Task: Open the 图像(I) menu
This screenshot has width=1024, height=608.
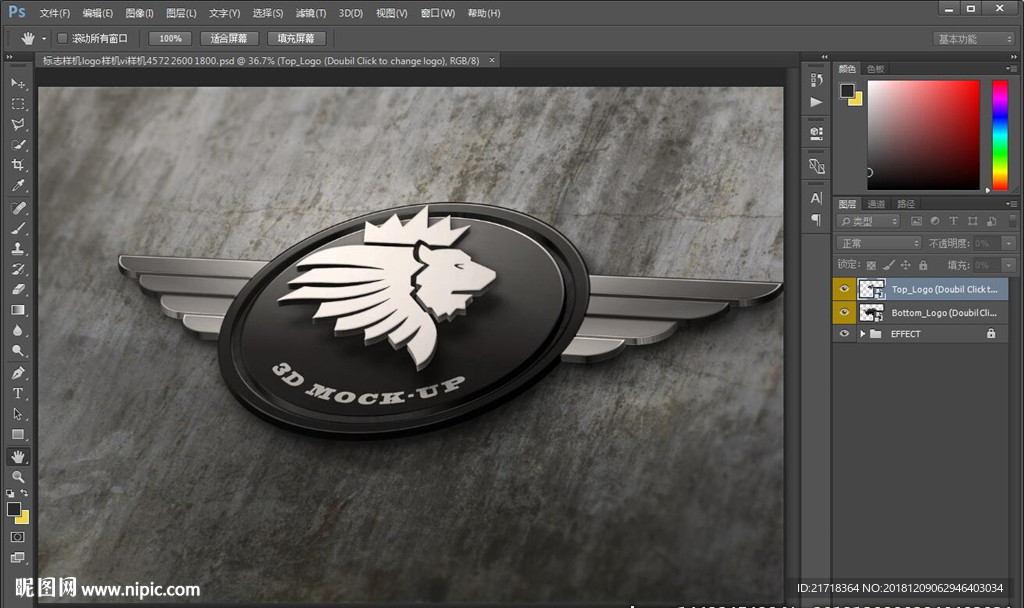Action: tap(139, 13)
